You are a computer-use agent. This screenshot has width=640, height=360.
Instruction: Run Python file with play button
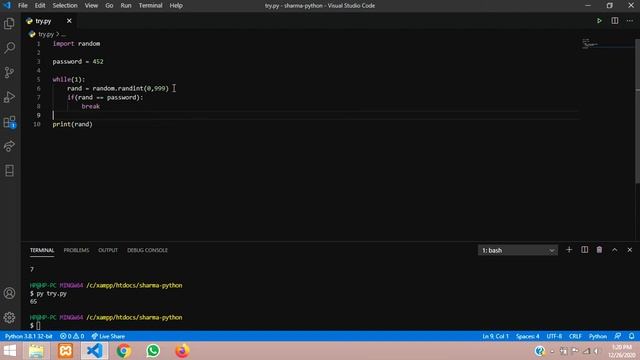tap(599, 21)
